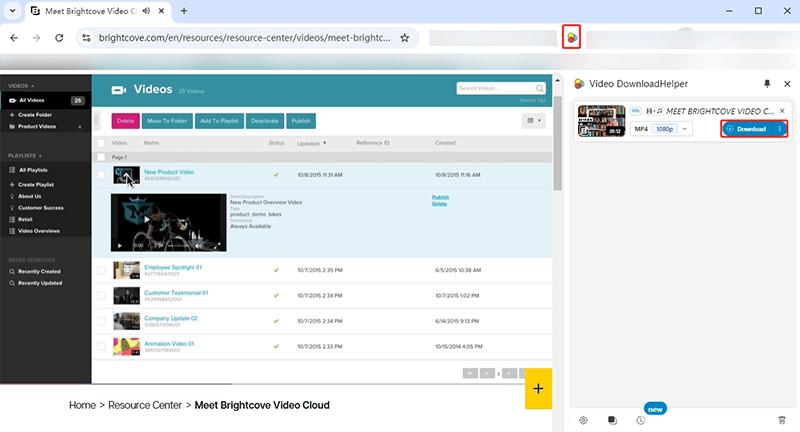This screenshot has width=800, height=432.
Task: Reload the Brightcove page
Action: [59, 38]
